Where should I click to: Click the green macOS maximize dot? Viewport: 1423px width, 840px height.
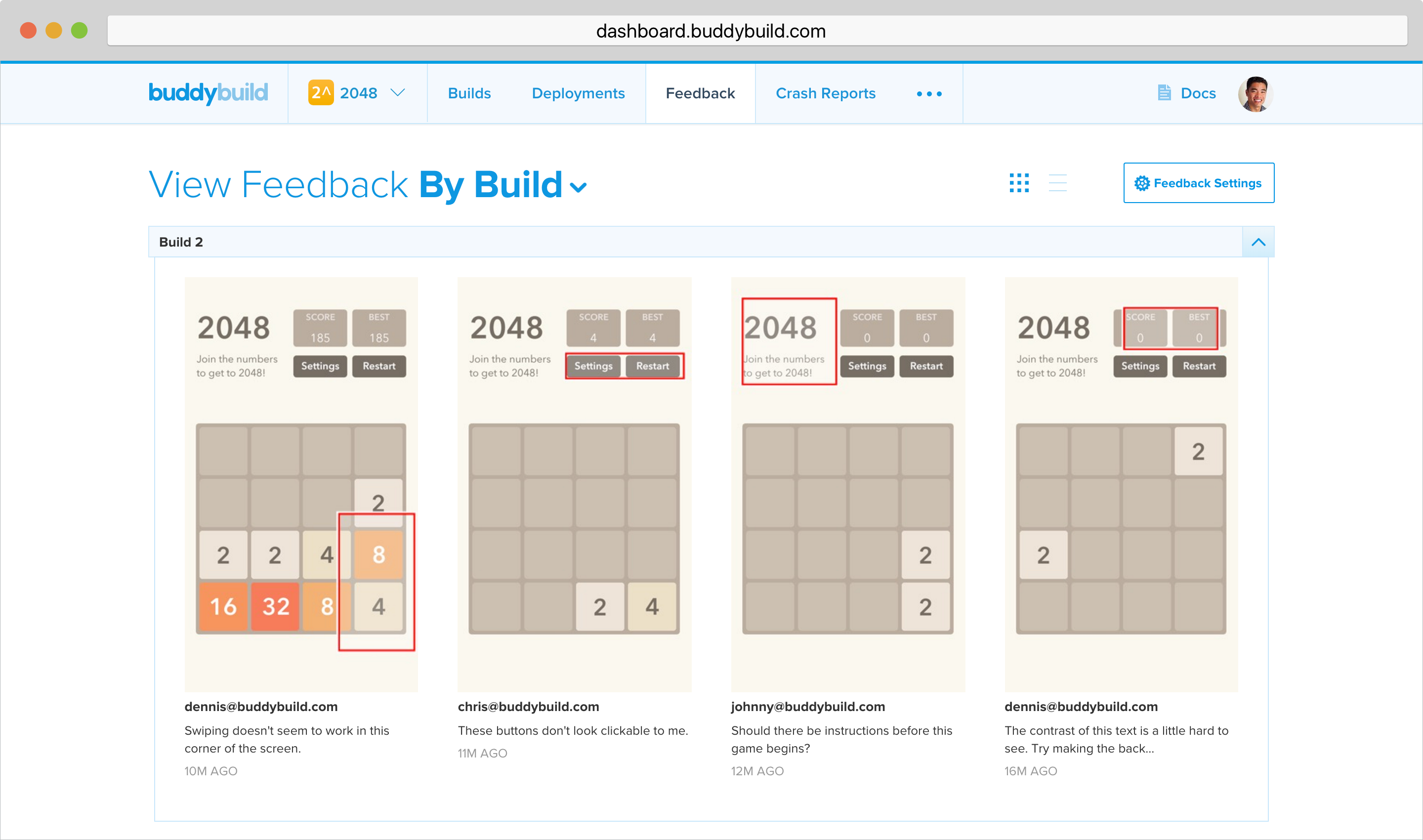(x=79, y=31)
